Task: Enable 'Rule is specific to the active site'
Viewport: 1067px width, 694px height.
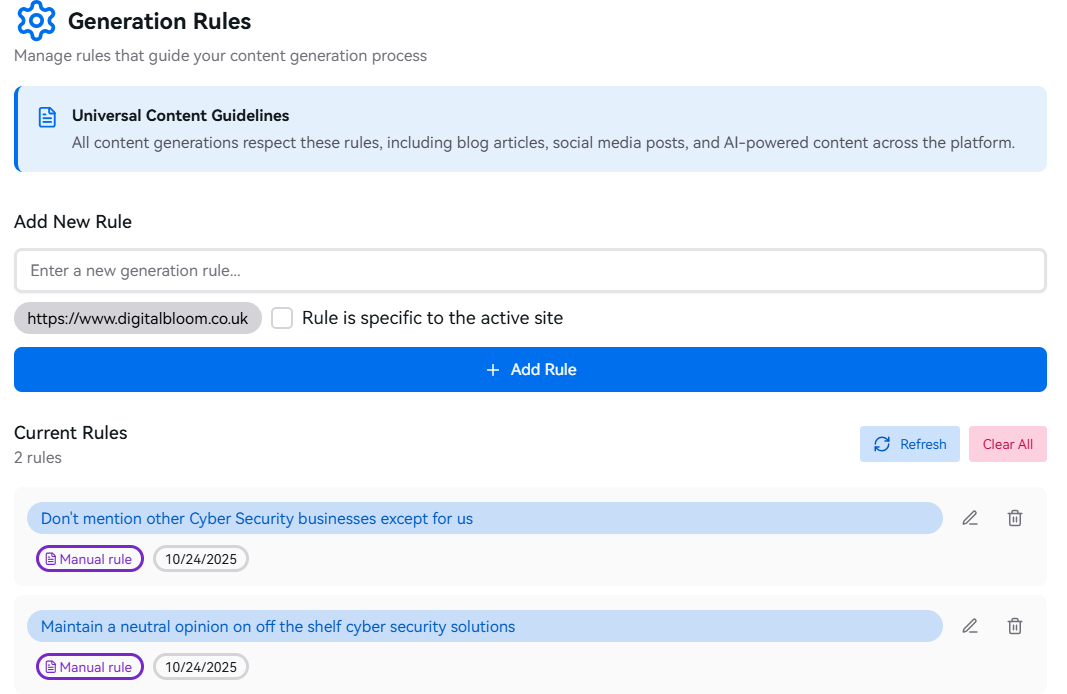Action: (283, 318)
